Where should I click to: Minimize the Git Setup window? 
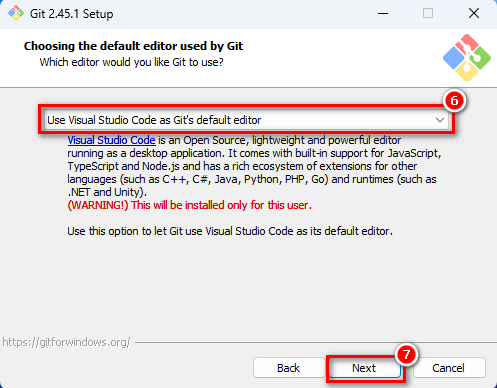point(383,14)
